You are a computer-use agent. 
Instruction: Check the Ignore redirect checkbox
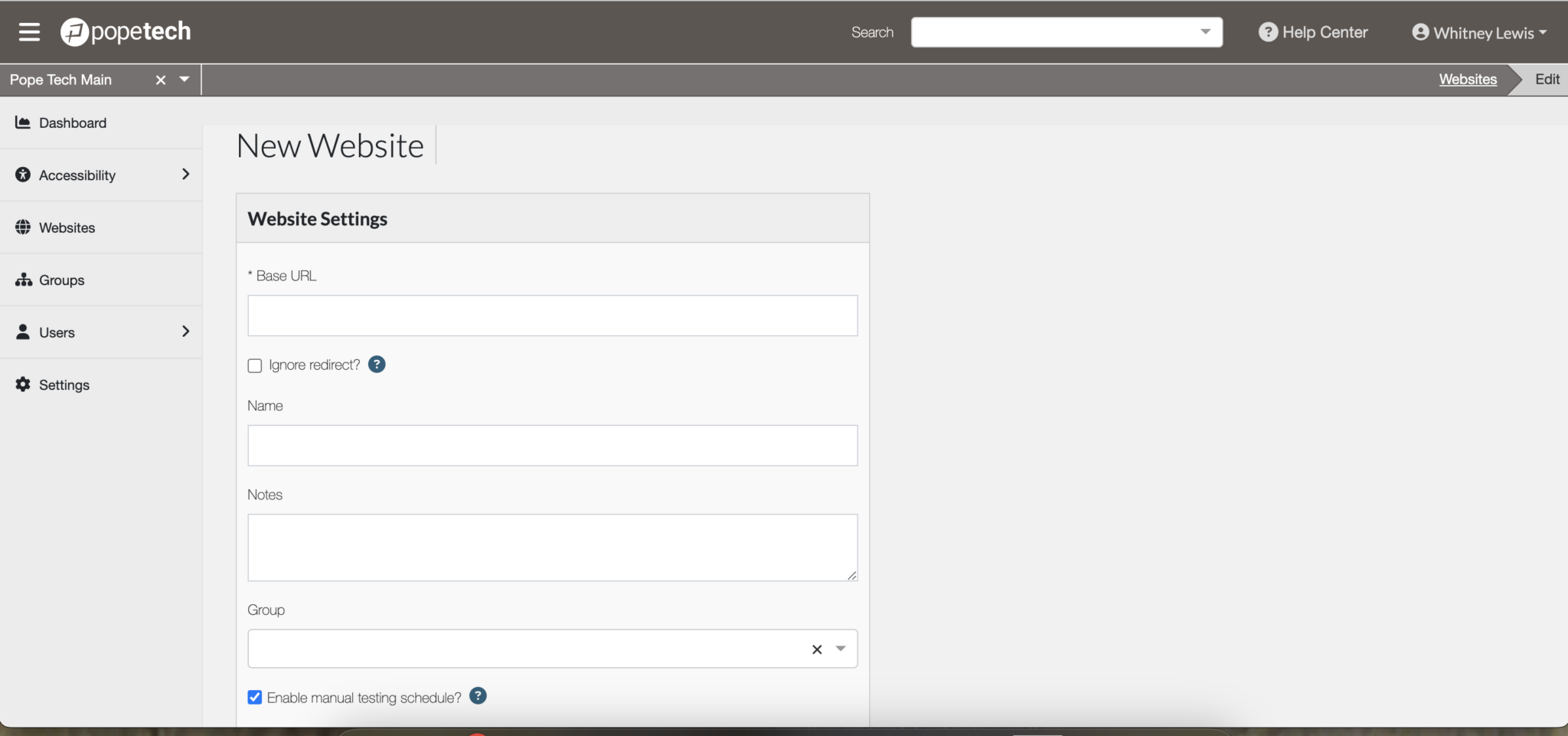pyautogui.click(x=254, y=365)
